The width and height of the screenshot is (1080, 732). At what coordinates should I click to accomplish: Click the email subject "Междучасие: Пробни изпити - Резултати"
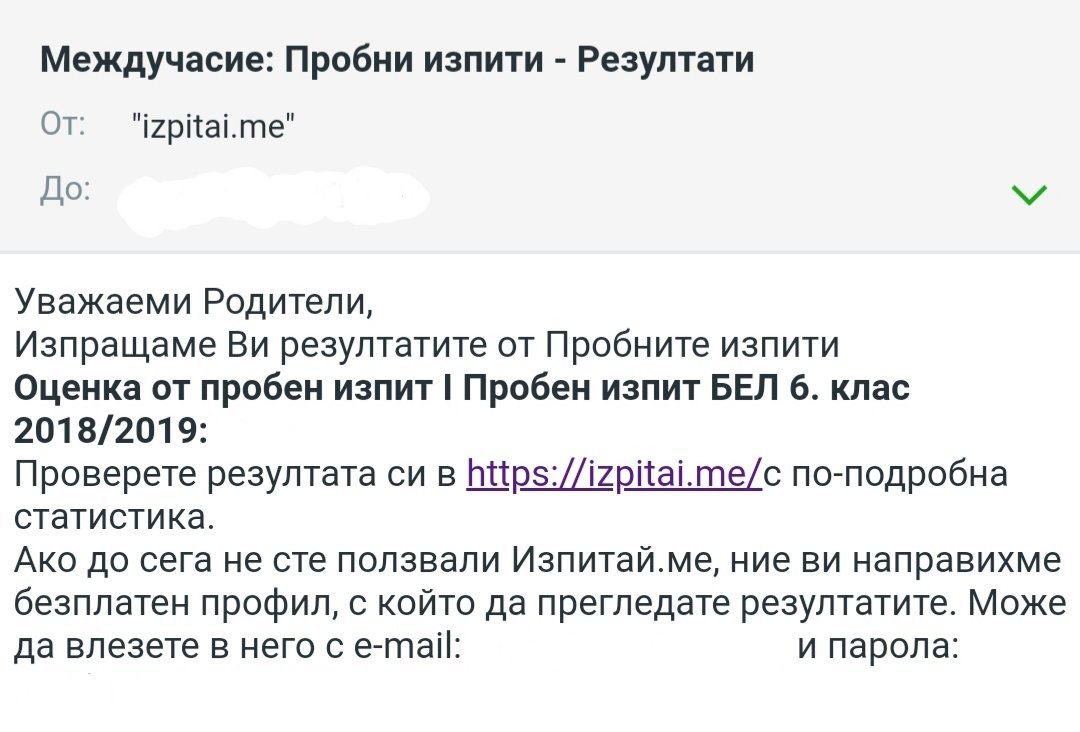pyautogui.click(x=397, y=62)
